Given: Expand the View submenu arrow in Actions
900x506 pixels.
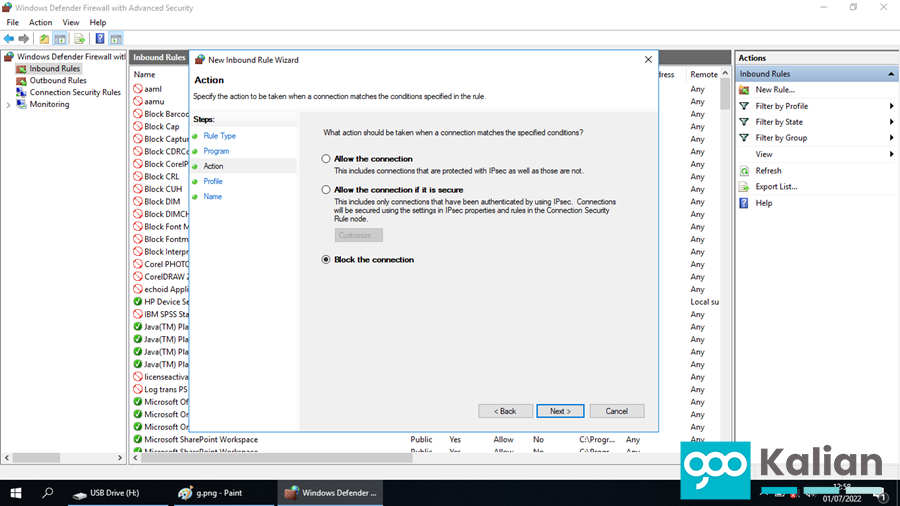Looking at the screenshot, I should coord(891,154).
